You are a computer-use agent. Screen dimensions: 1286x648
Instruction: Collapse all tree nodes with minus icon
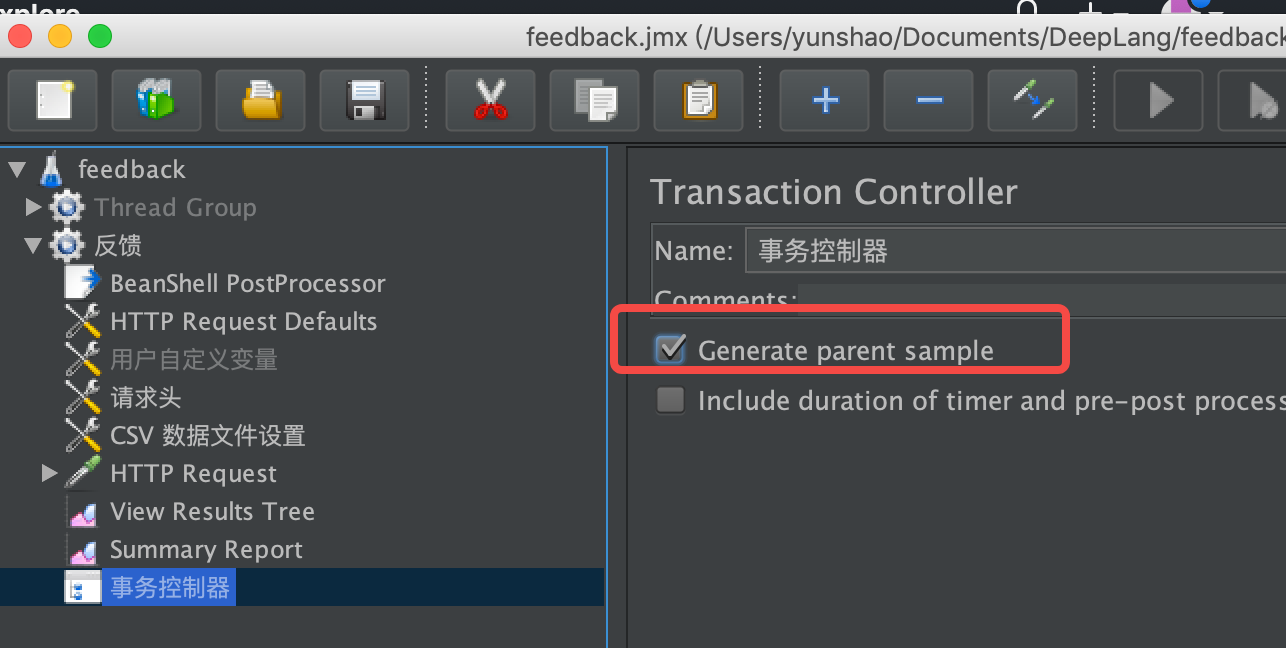[928, 100]
